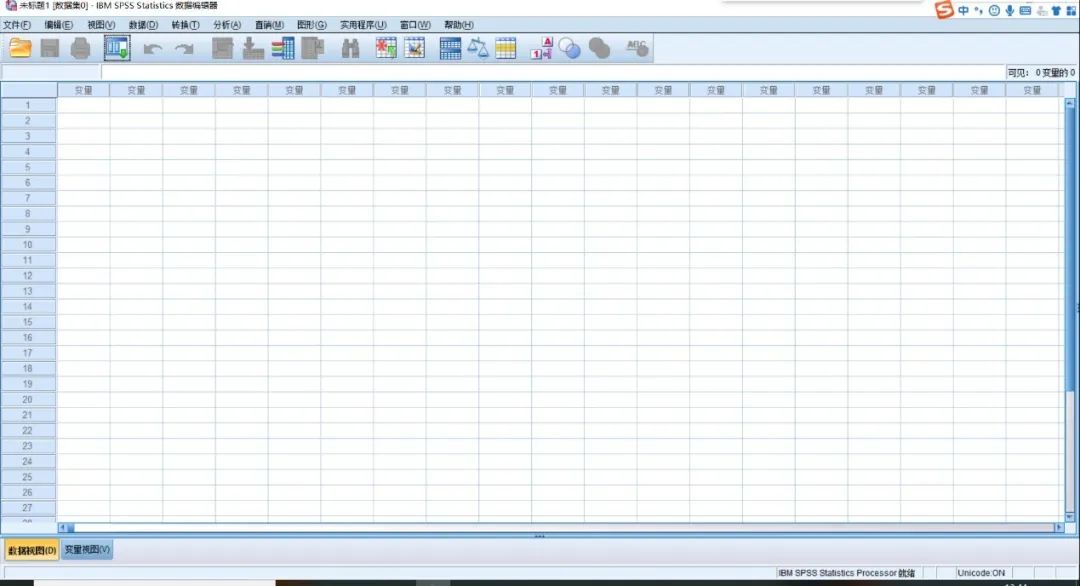Open the 窗口(W) menu

[x=415, y=25]
